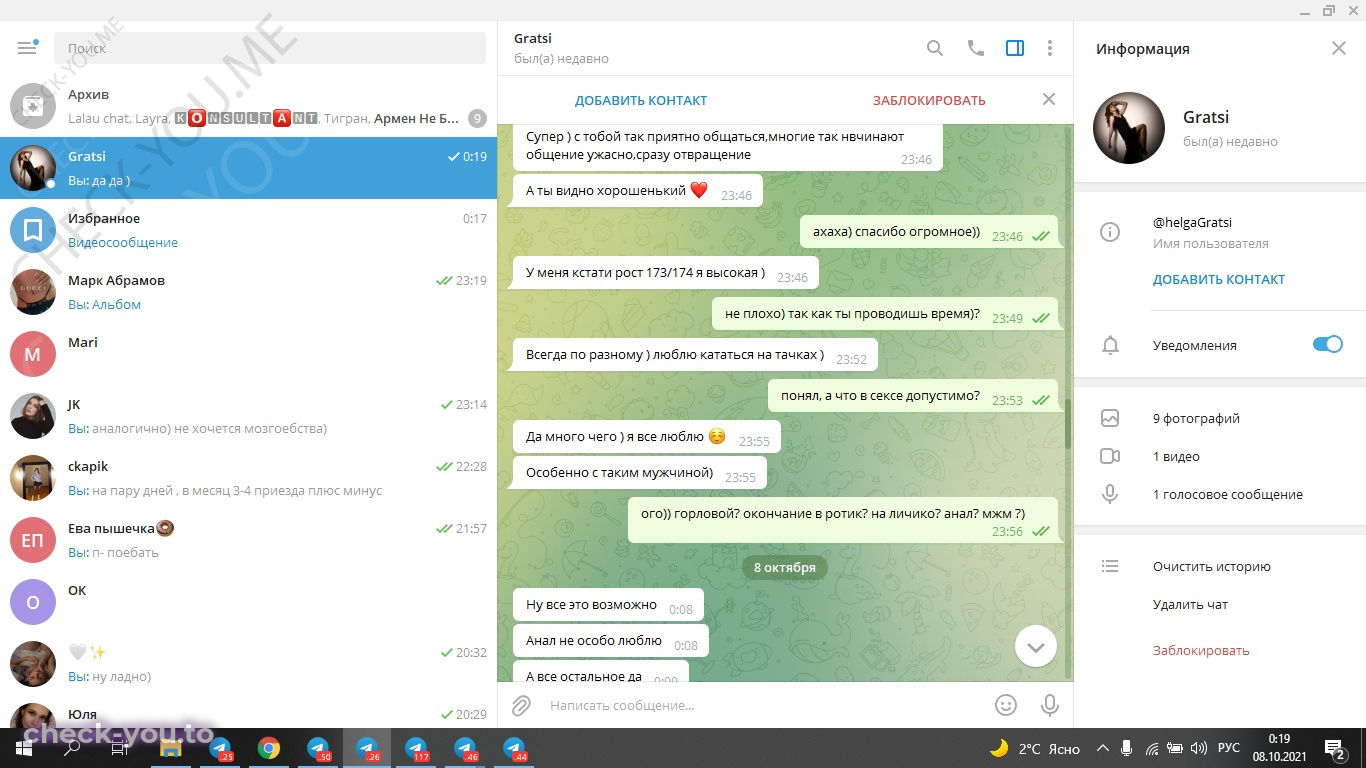Screen dimensions: 1366x768
Task: Switch input language РУС indicator
Action: (x=1229, y=748)
